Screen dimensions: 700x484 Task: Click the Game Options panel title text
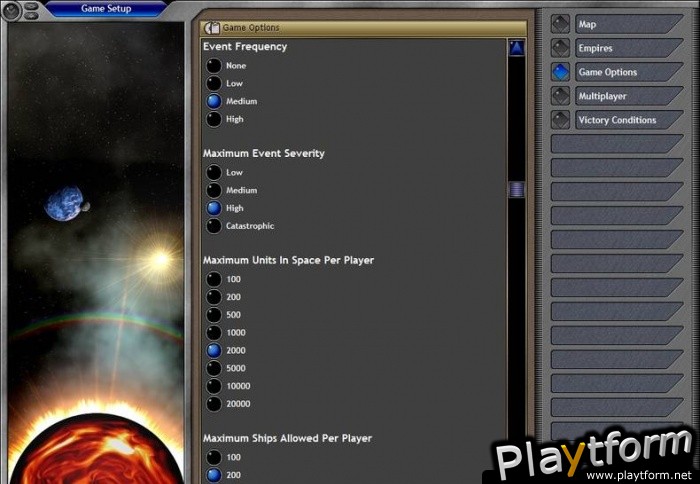(x=251, y=28)
